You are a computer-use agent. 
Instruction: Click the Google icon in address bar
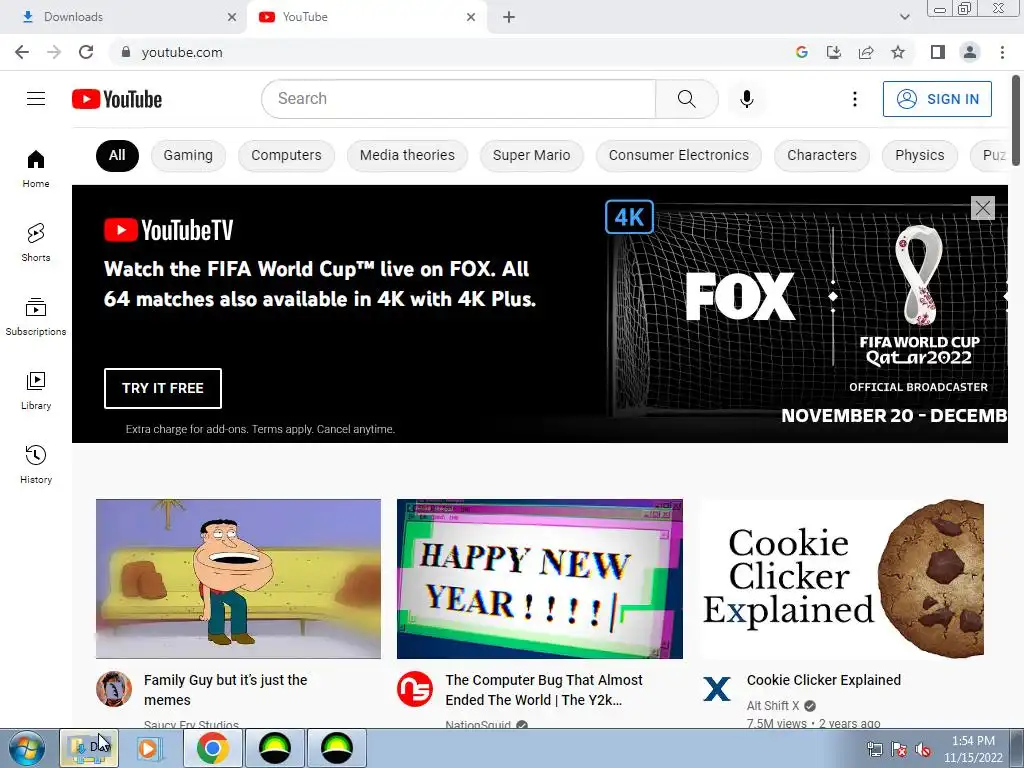(x=802, y=52)
